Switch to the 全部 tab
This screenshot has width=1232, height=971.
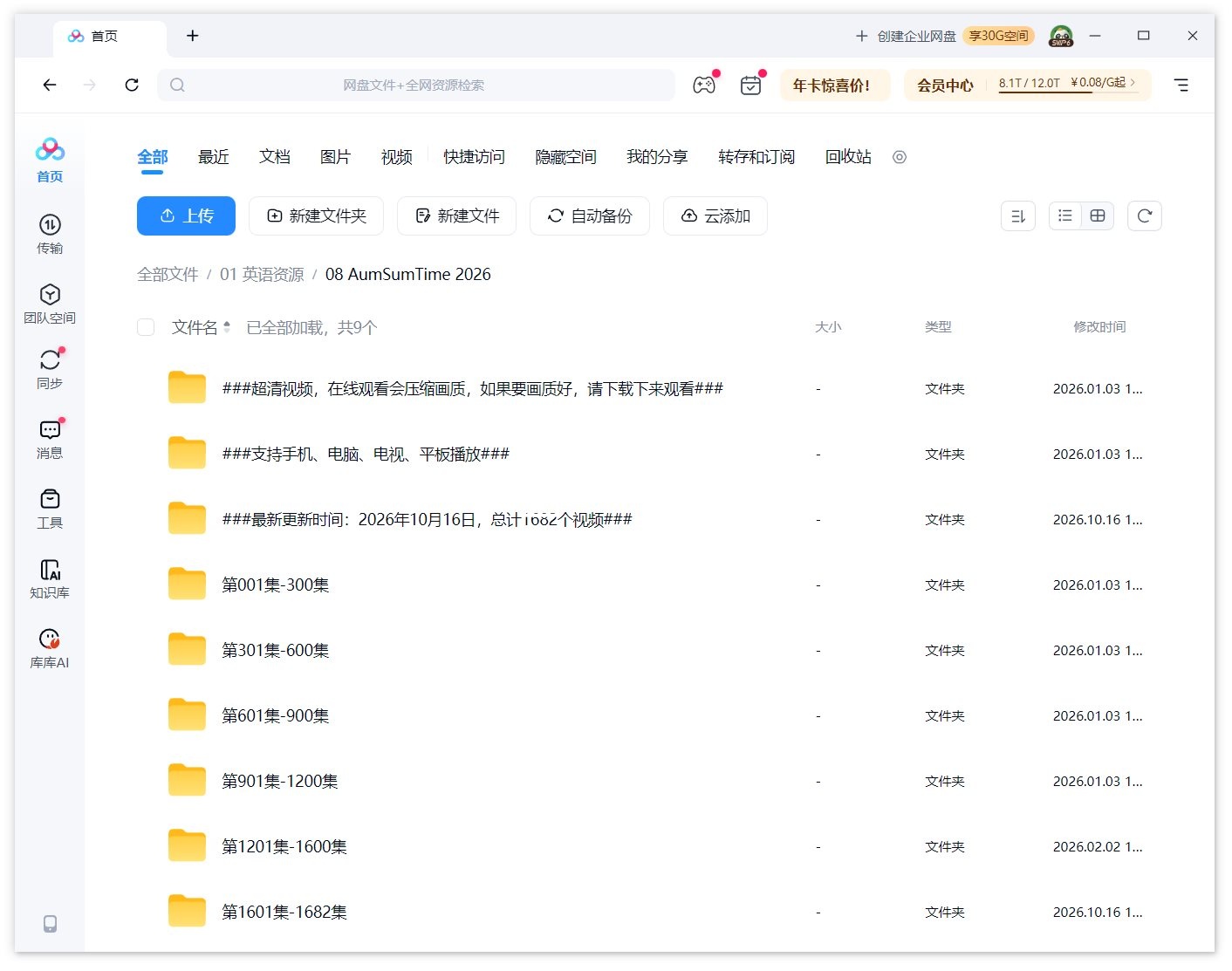(153, 157)
